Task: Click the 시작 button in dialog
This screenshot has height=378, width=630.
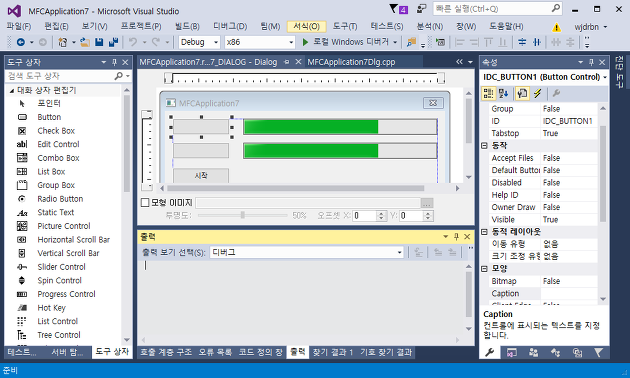Action: click(201, 176)
